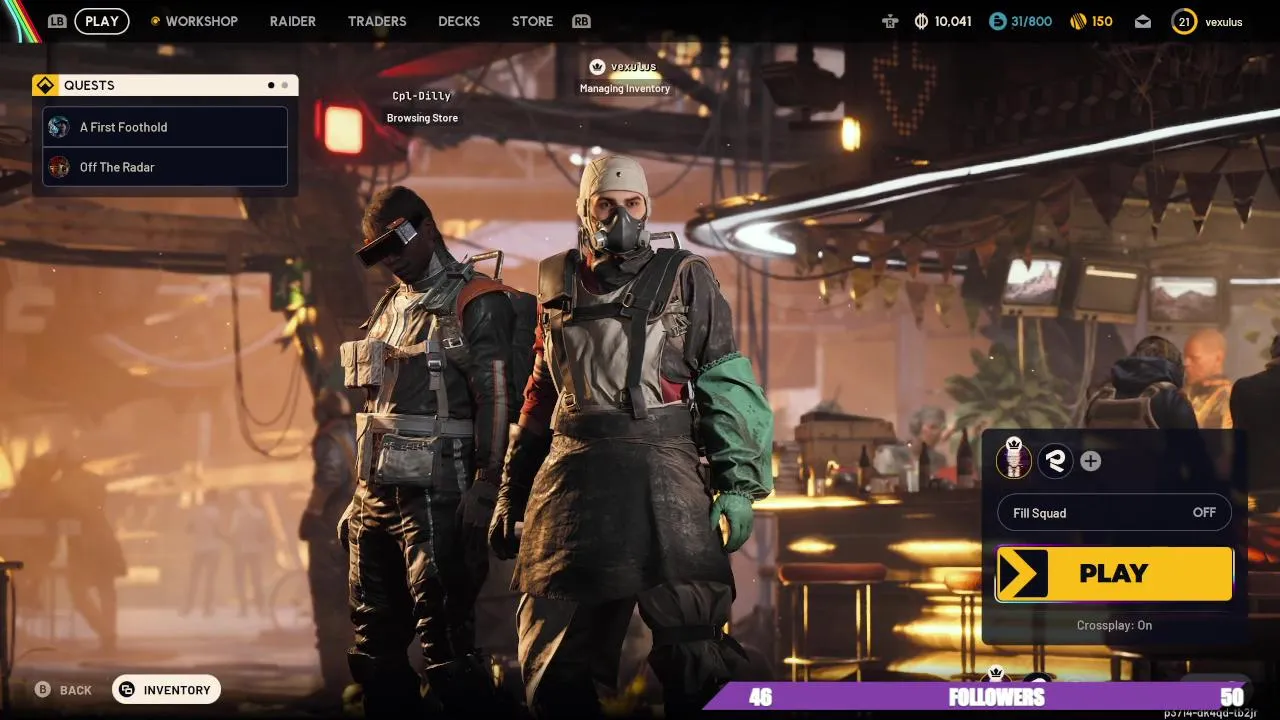
Task: Click the A First Foothold quest icon
Action: coord(60,127)
